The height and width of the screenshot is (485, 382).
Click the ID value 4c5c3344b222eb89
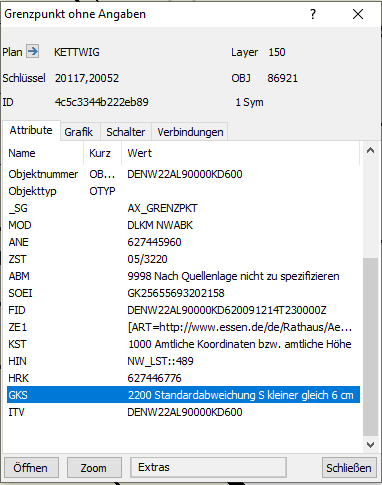(x=102, y=102)
